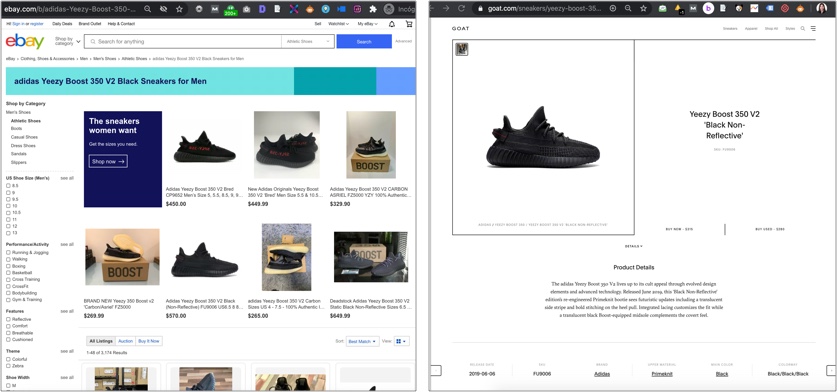Click Shop now in sneakers banner
The image size is (837, 392).
pyautogui.click(x=108, y=161)
